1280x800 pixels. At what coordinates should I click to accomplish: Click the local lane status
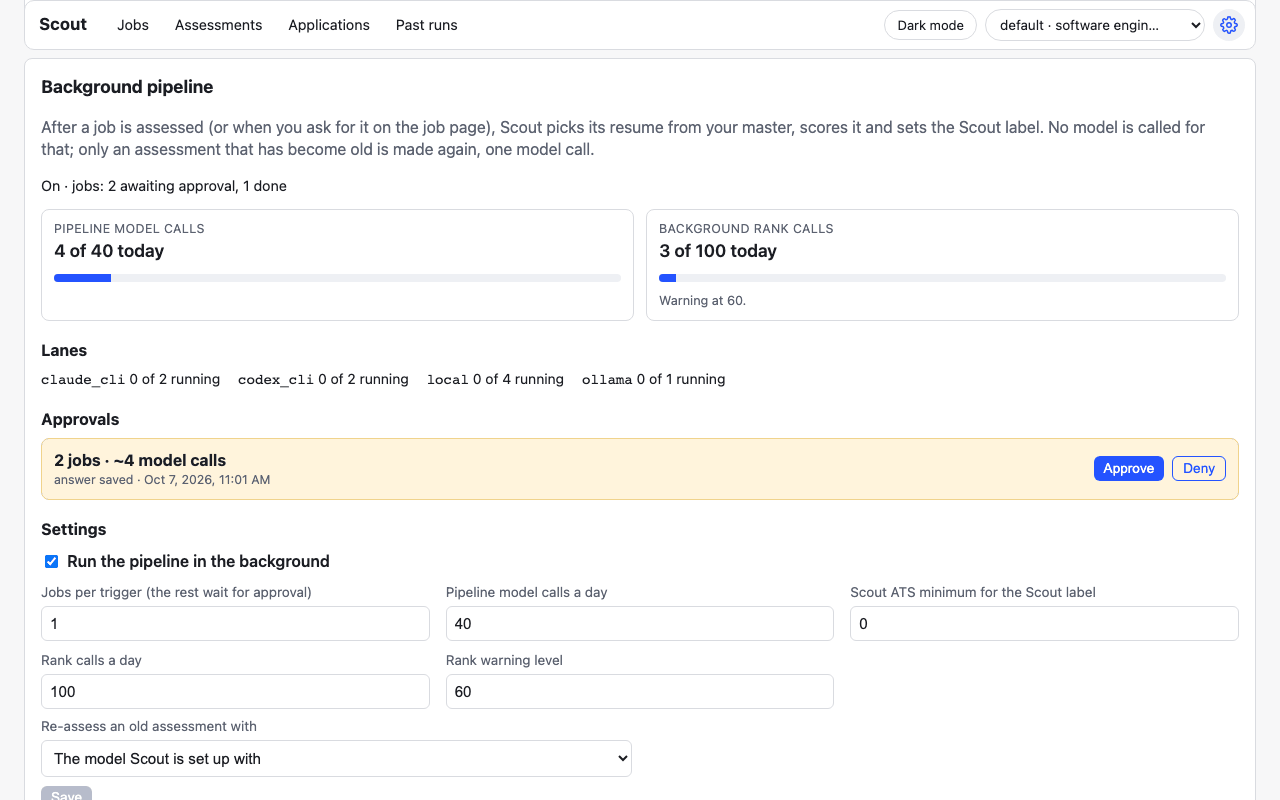tap(495, 379)
